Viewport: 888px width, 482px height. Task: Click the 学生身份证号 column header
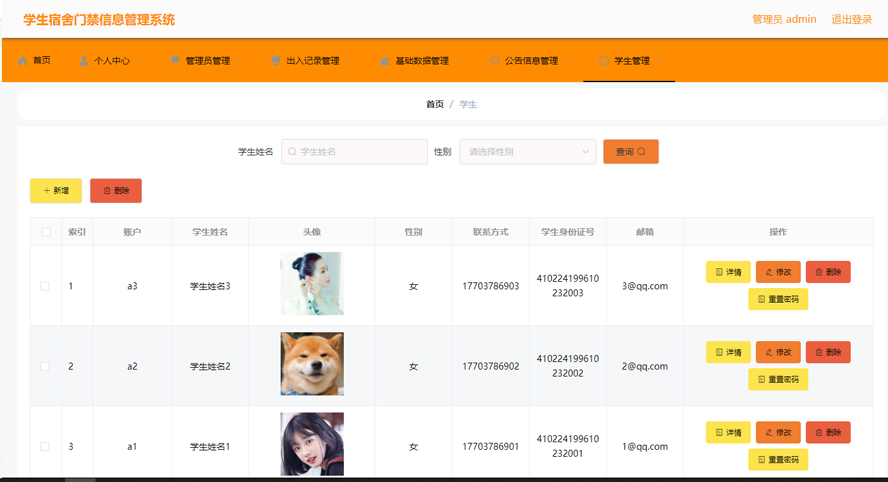point(568,232)
